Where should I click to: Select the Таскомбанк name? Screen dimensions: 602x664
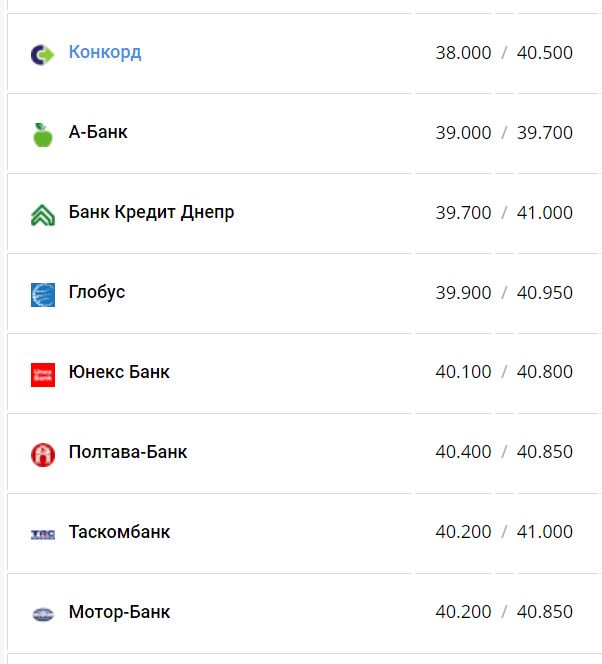119,532
